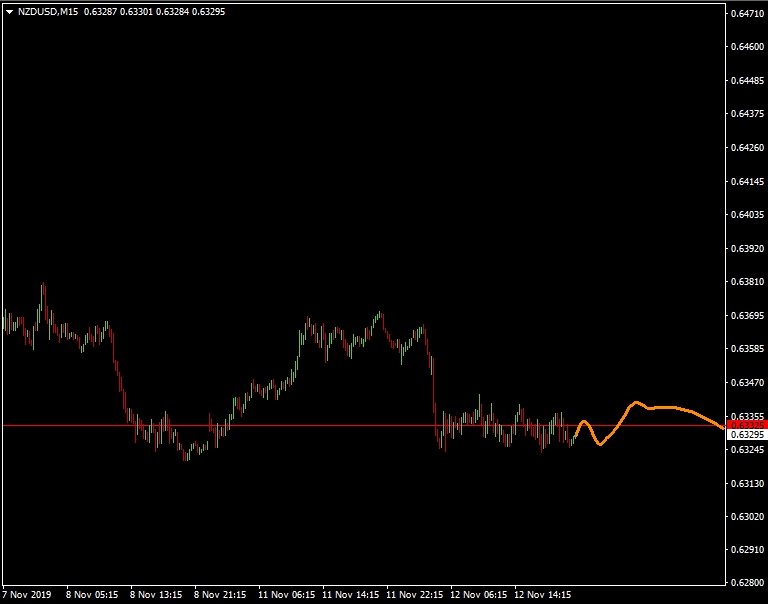768x604 pixels.
Task: Select the orange forecast curve at its peak
Action: coord(636,403)
